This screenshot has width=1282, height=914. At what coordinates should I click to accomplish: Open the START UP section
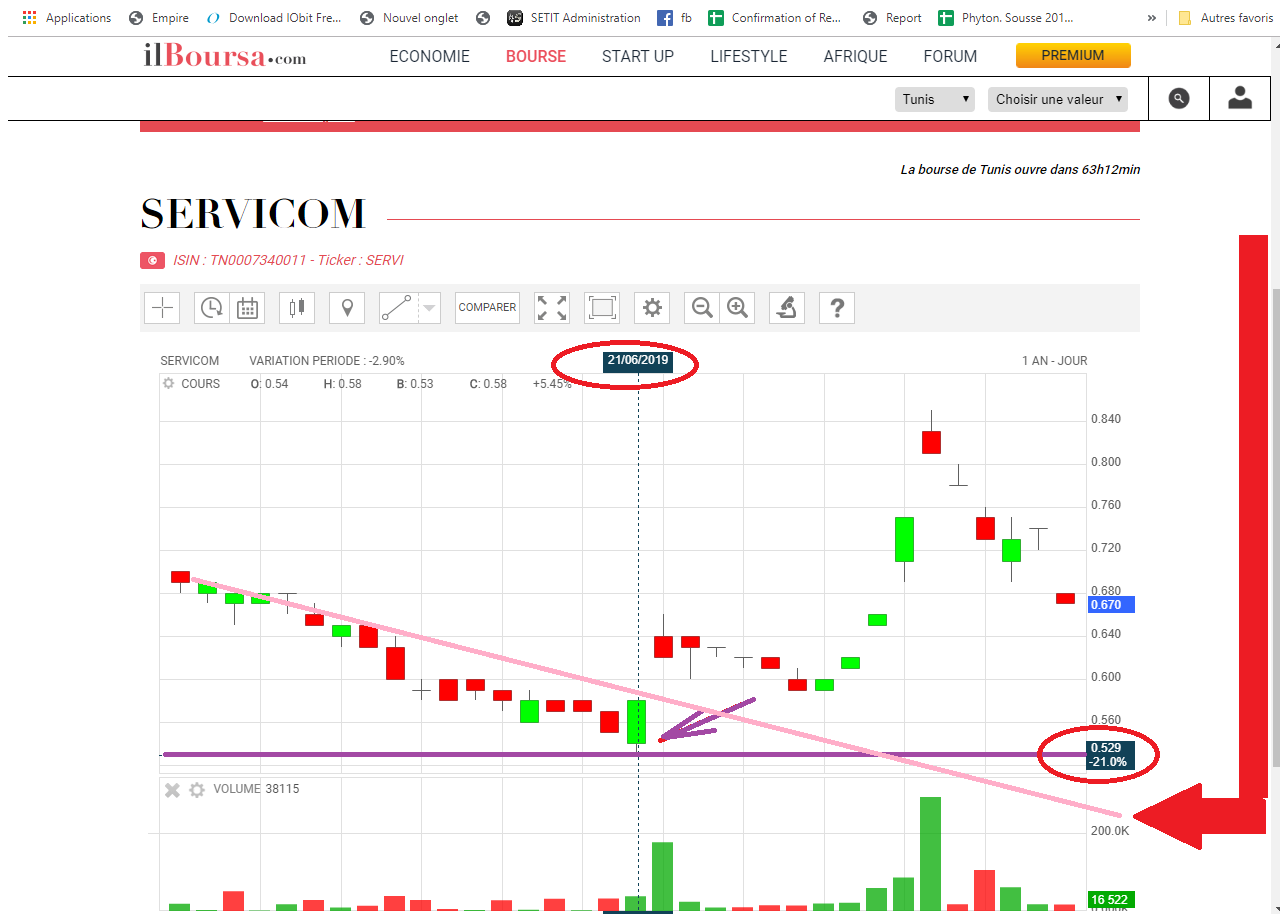[x=638, y=56]
